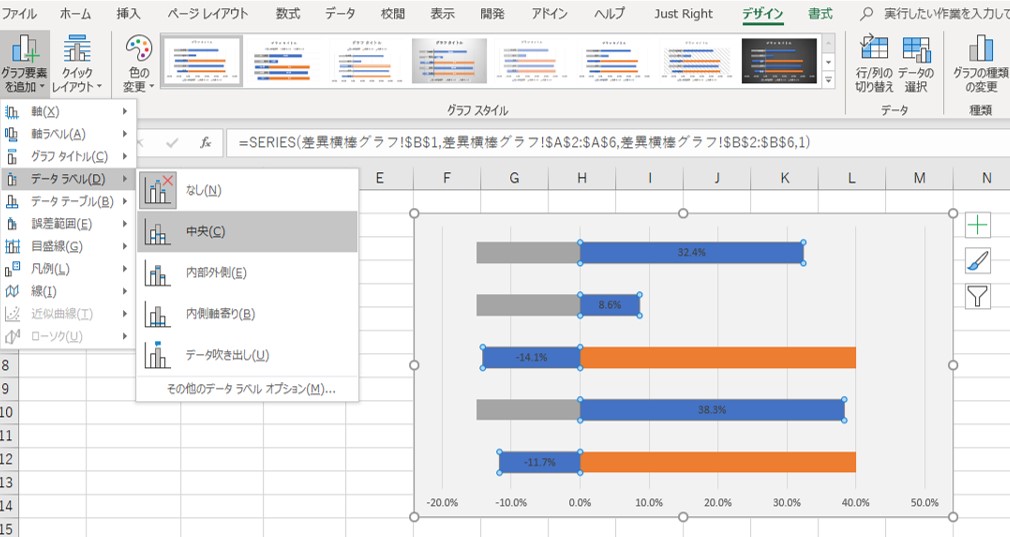This screenshot has height=537, width=1010.
Task: Click the top gray bar segment
Action: [x=528, y=252]
